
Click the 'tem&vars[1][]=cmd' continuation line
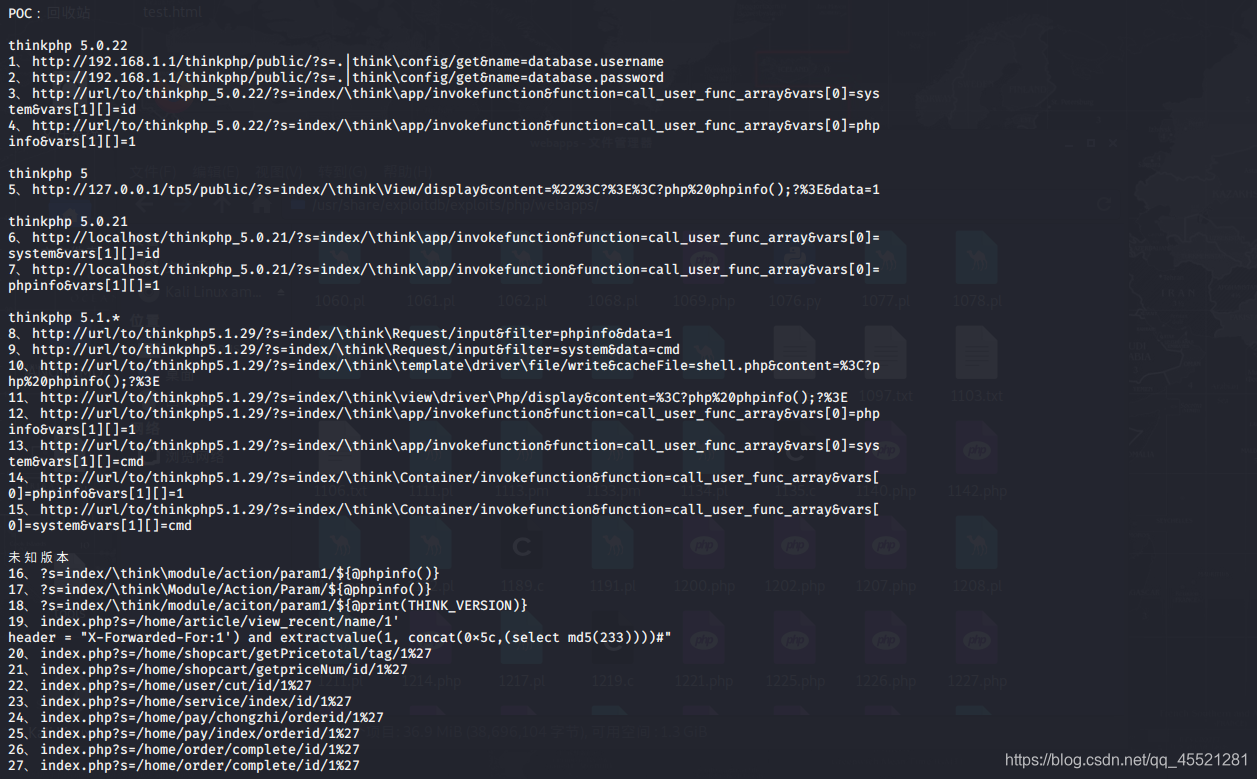click(76, 461)
